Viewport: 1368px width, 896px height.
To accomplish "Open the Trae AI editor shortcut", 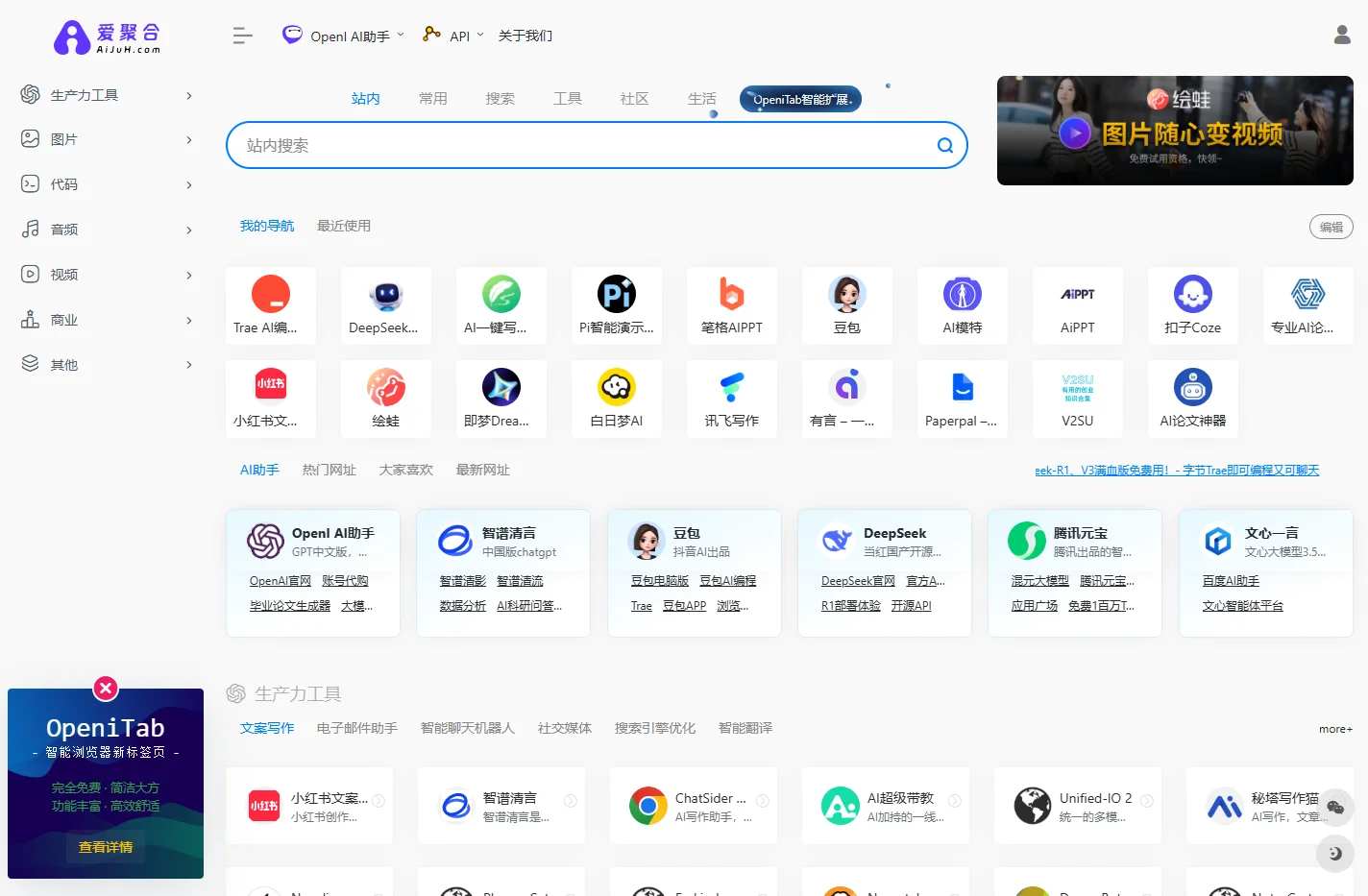I will [x=271, y=305].
